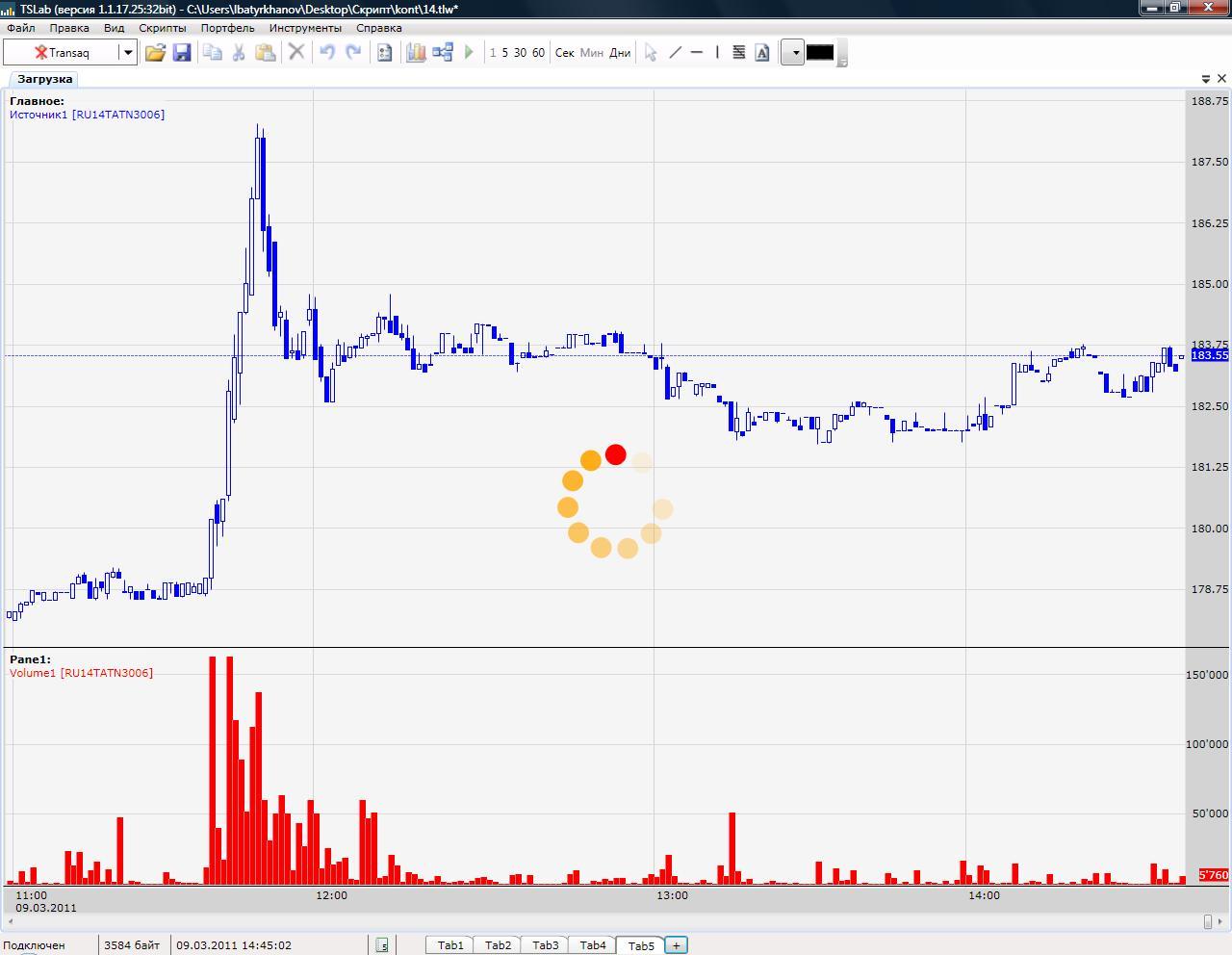The image size is (1232, 955).
Task: Click the script block diagram icon
Action: click(x=443, y=53)
